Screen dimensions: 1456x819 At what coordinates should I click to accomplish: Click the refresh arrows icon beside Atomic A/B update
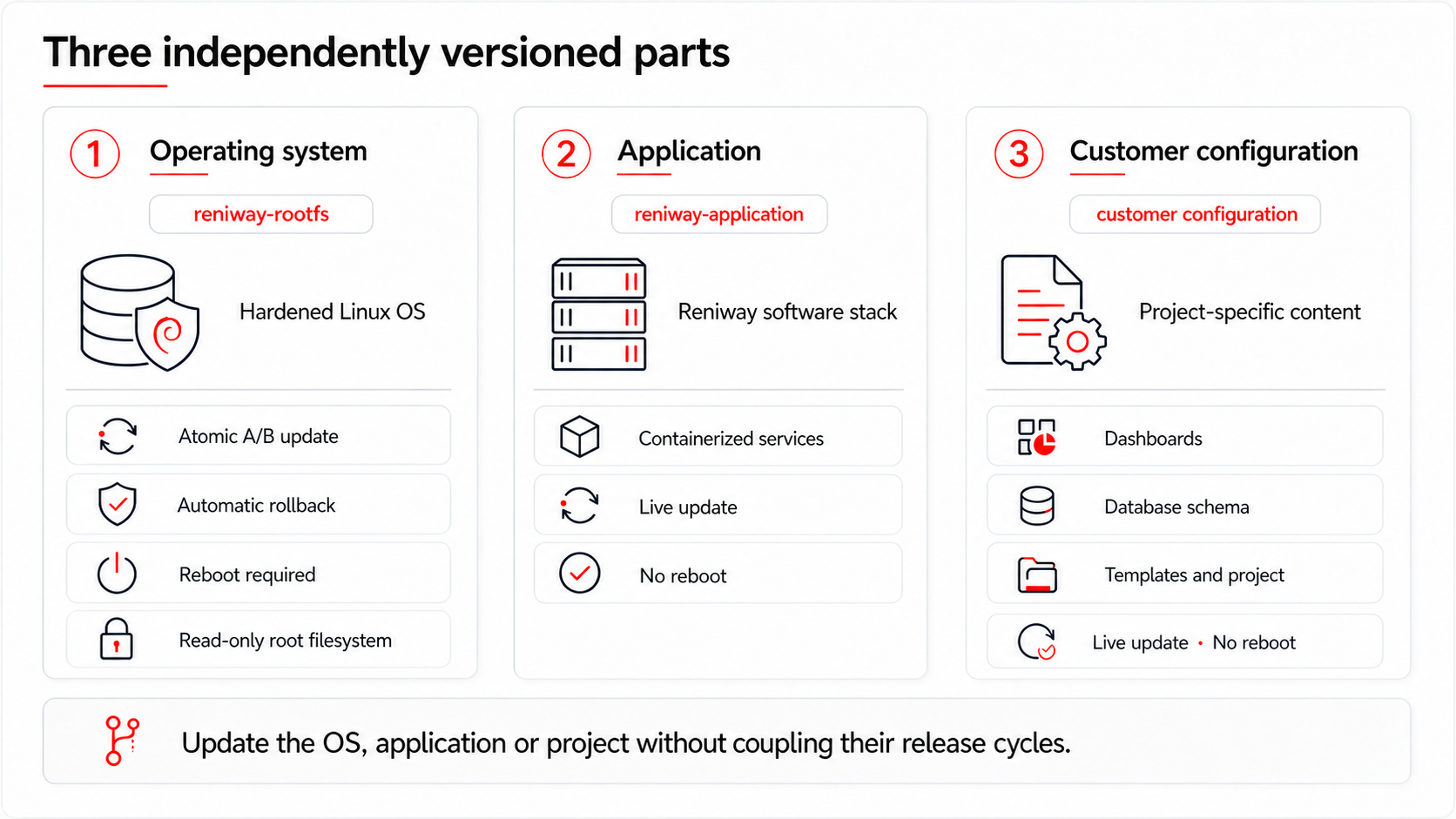click(x=118, y=435)
